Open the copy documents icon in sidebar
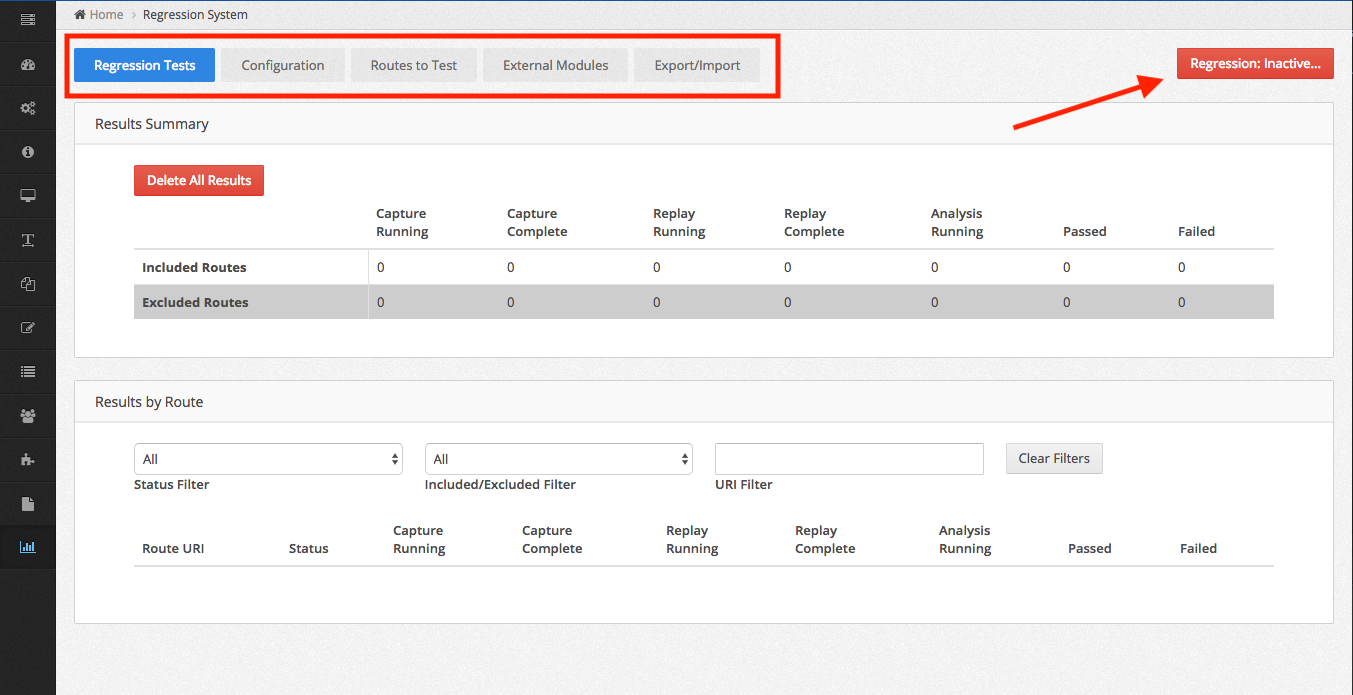The width and height of the screenshot is (1353, 695). point(28,284)
